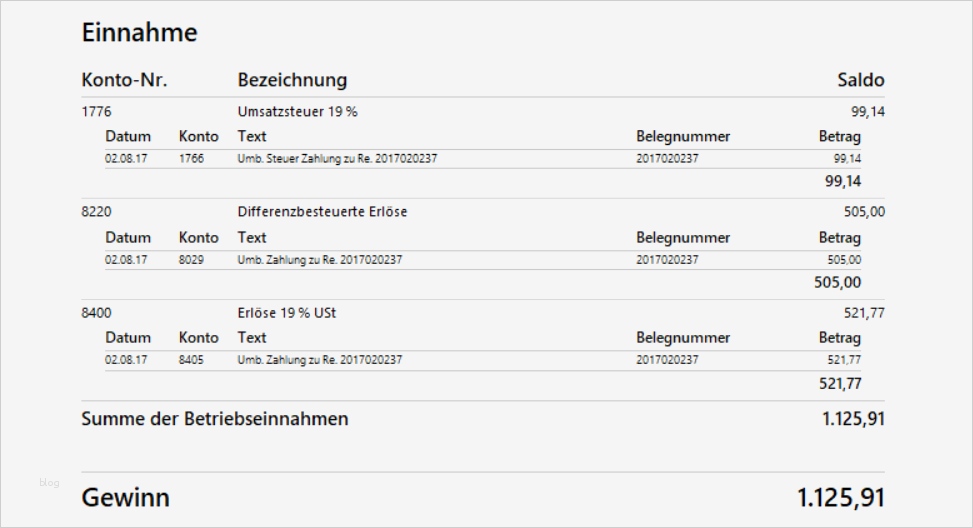Image resolution: width=973 pixels, height=528 pixels.
Task: Select the Differenzbesteuerte Erlöse account title
Action: pos(322,212)
